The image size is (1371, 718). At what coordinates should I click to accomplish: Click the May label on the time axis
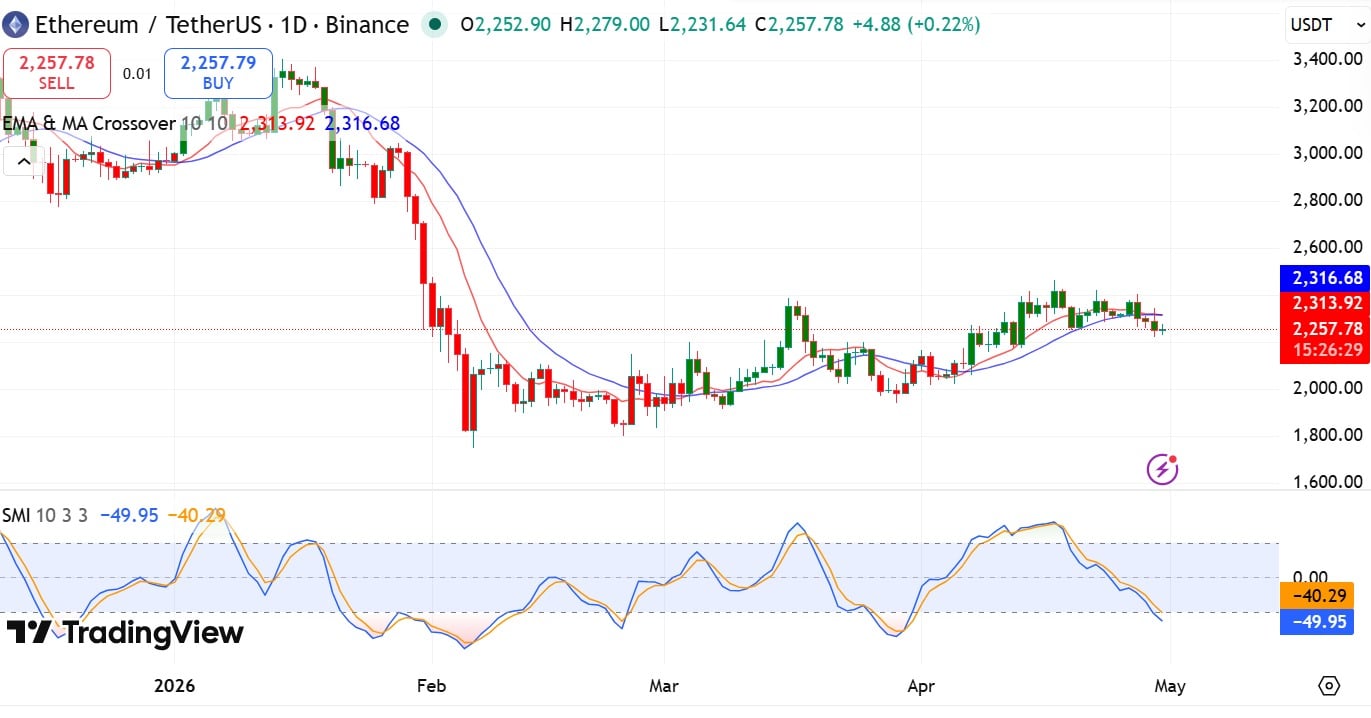[x=1170, y=687]
